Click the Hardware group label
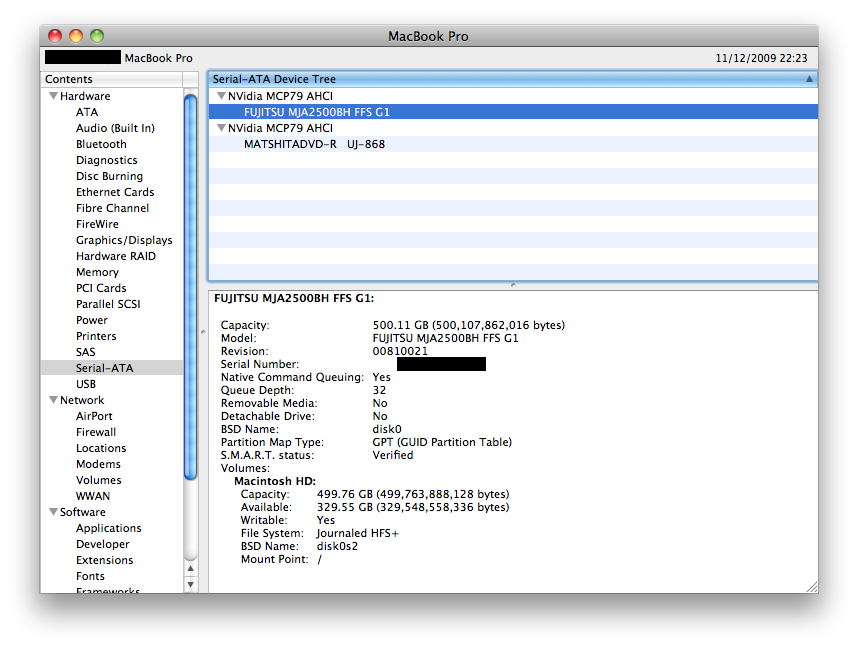The height and width of the screenshot is (648, 858). tap(85, 96)
